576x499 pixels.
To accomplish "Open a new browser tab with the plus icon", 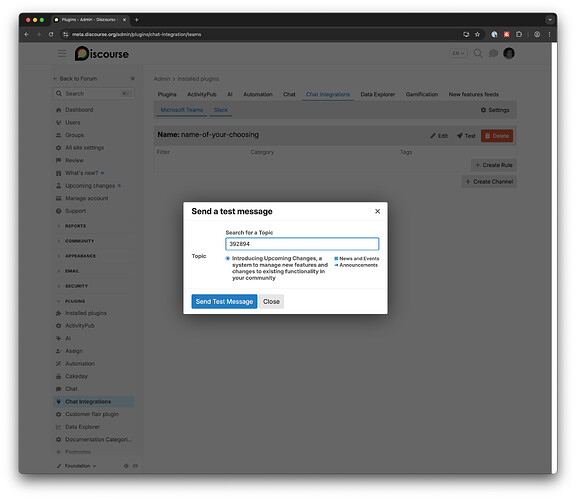I will [136, 20].
